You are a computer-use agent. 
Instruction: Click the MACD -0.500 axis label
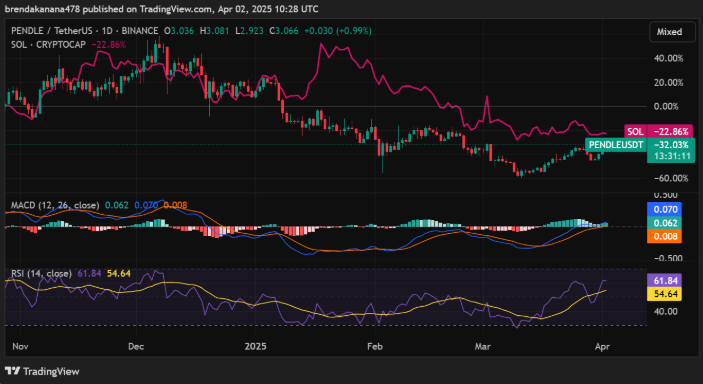pos(667,258)
